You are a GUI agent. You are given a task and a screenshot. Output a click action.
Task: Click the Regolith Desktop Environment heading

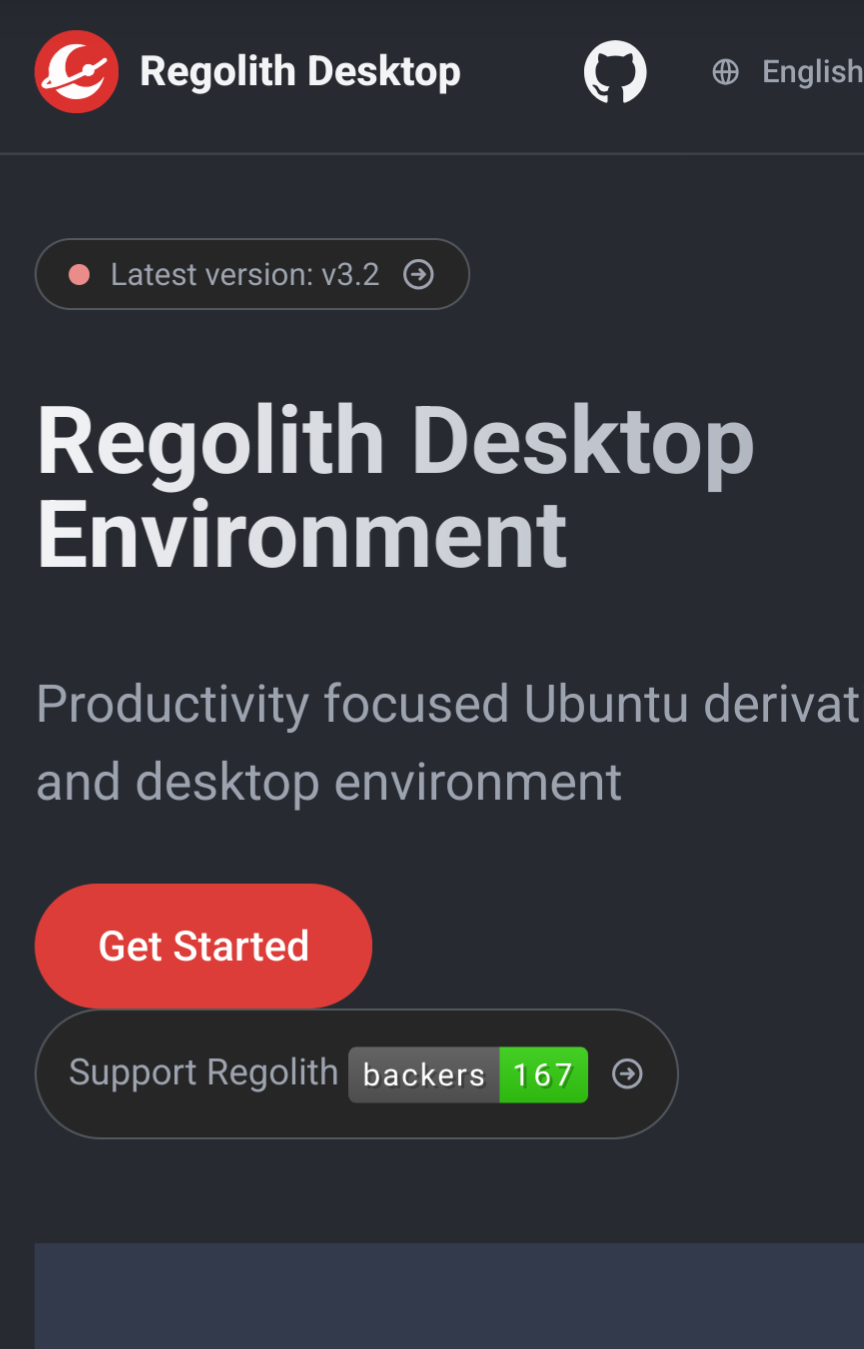tap(395, 442)
